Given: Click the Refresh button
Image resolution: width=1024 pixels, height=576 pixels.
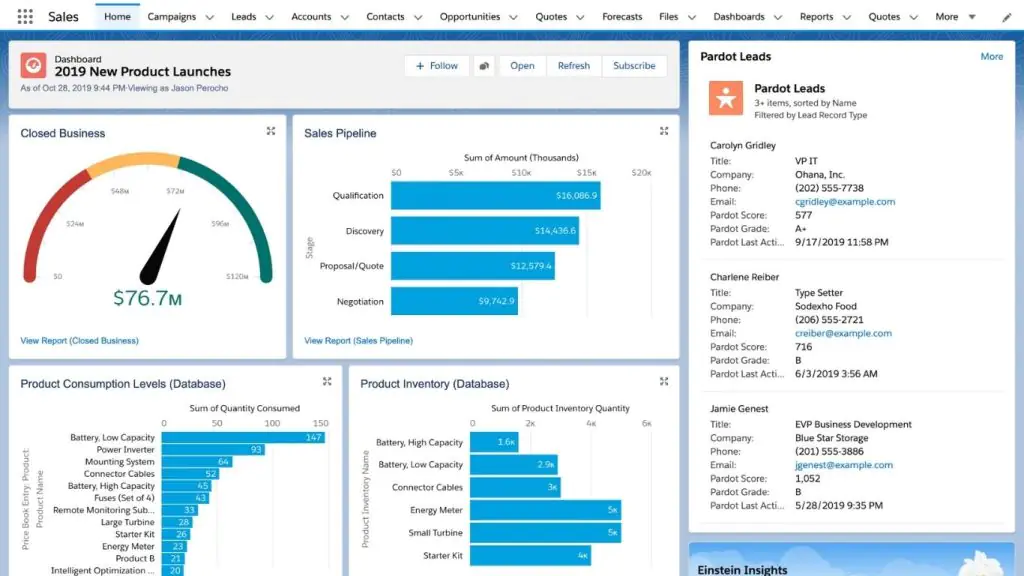Looking at the screenshot, I should click(x=573, y=65).
